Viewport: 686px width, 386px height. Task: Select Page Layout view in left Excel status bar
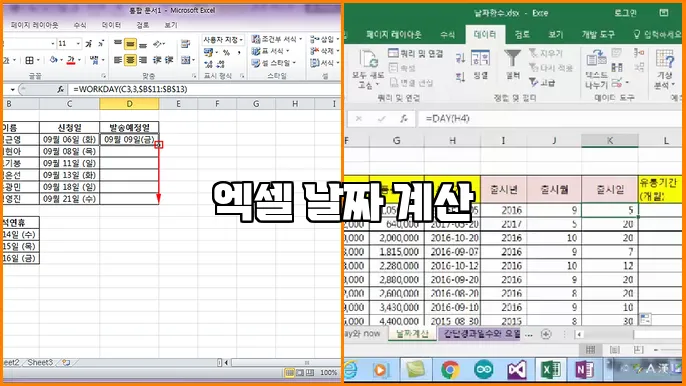(x=300, y=372)
